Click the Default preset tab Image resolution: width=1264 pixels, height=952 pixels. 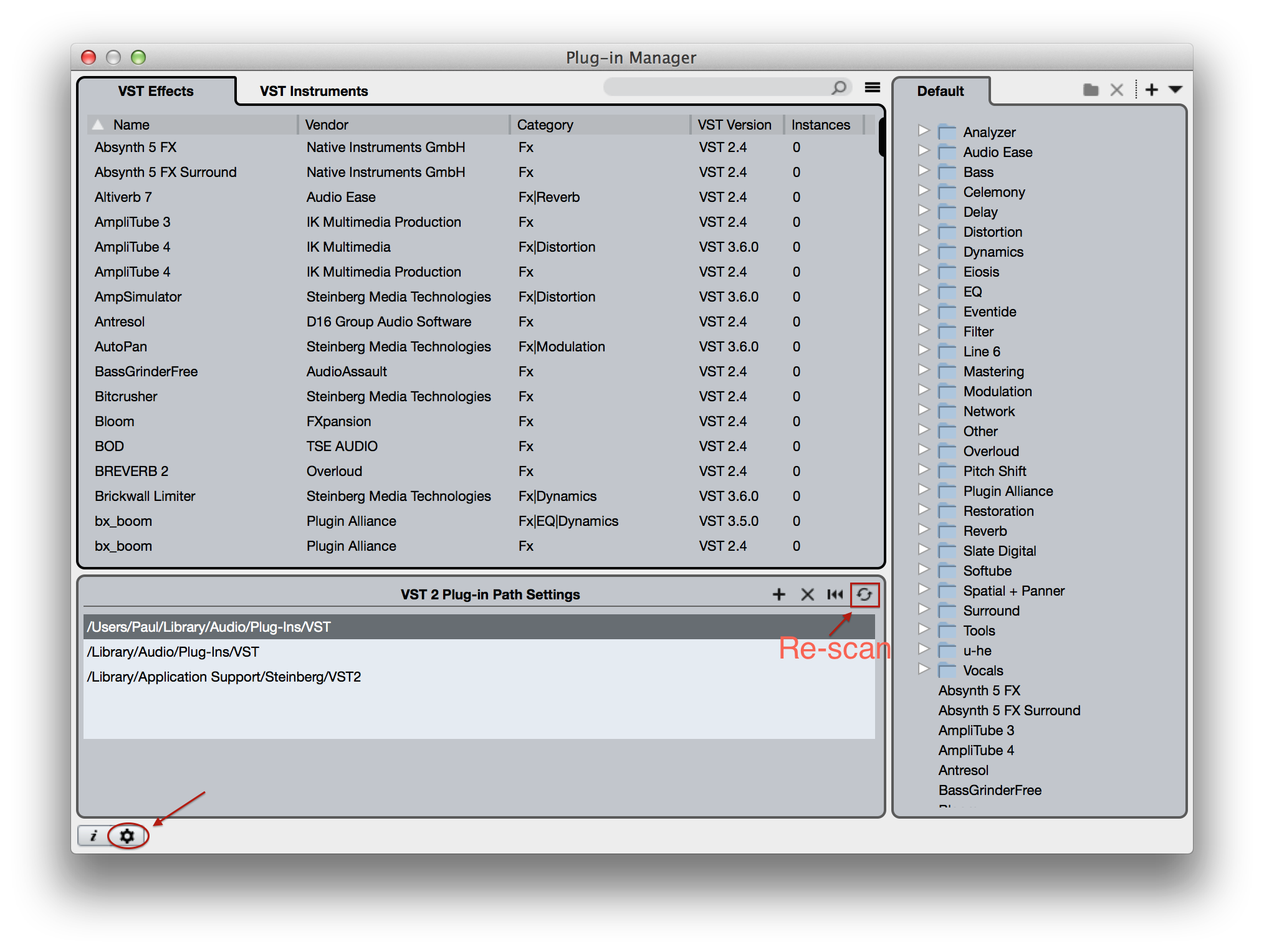pyautogui.click(x=940, y=91)
